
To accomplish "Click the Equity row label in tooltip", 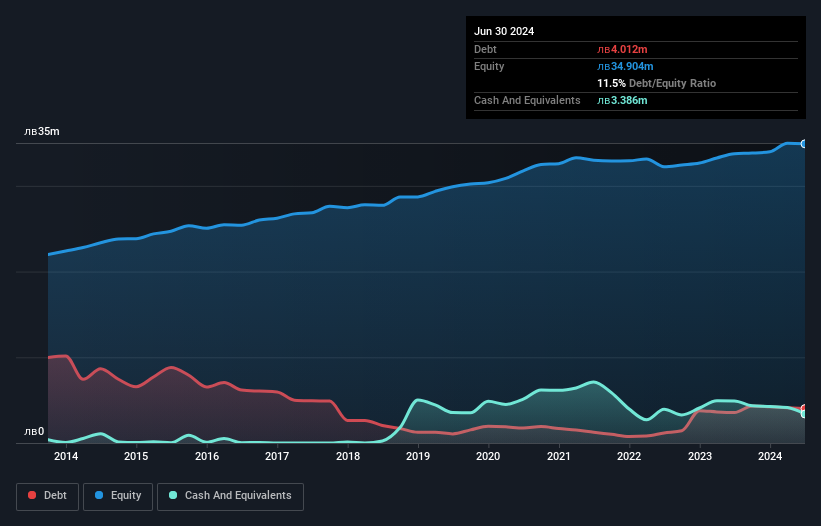I will point(489,66).
